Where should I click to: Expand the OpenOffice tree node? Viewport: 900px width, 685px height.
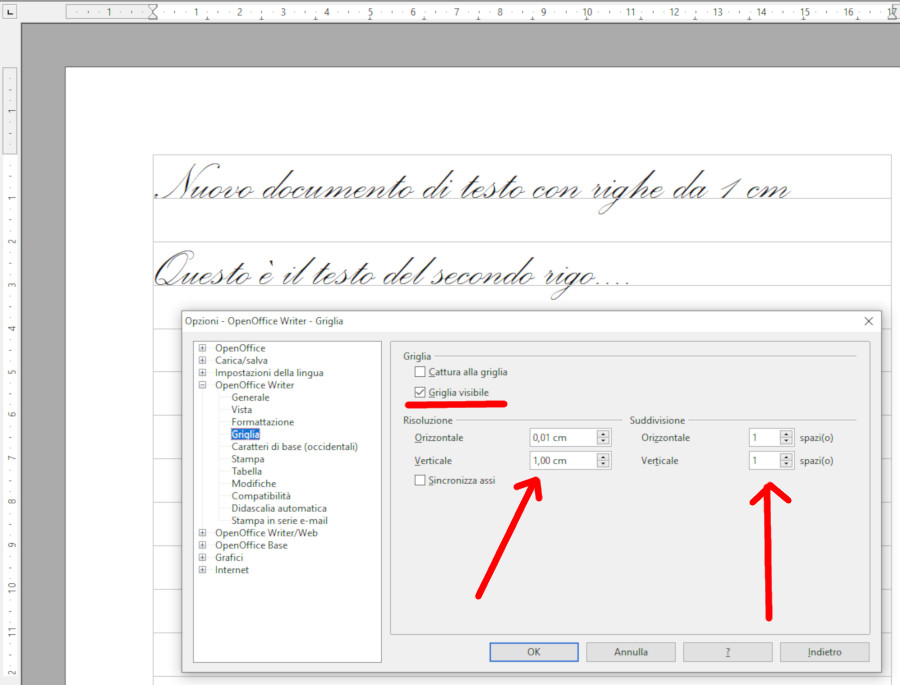pos(203,348)
